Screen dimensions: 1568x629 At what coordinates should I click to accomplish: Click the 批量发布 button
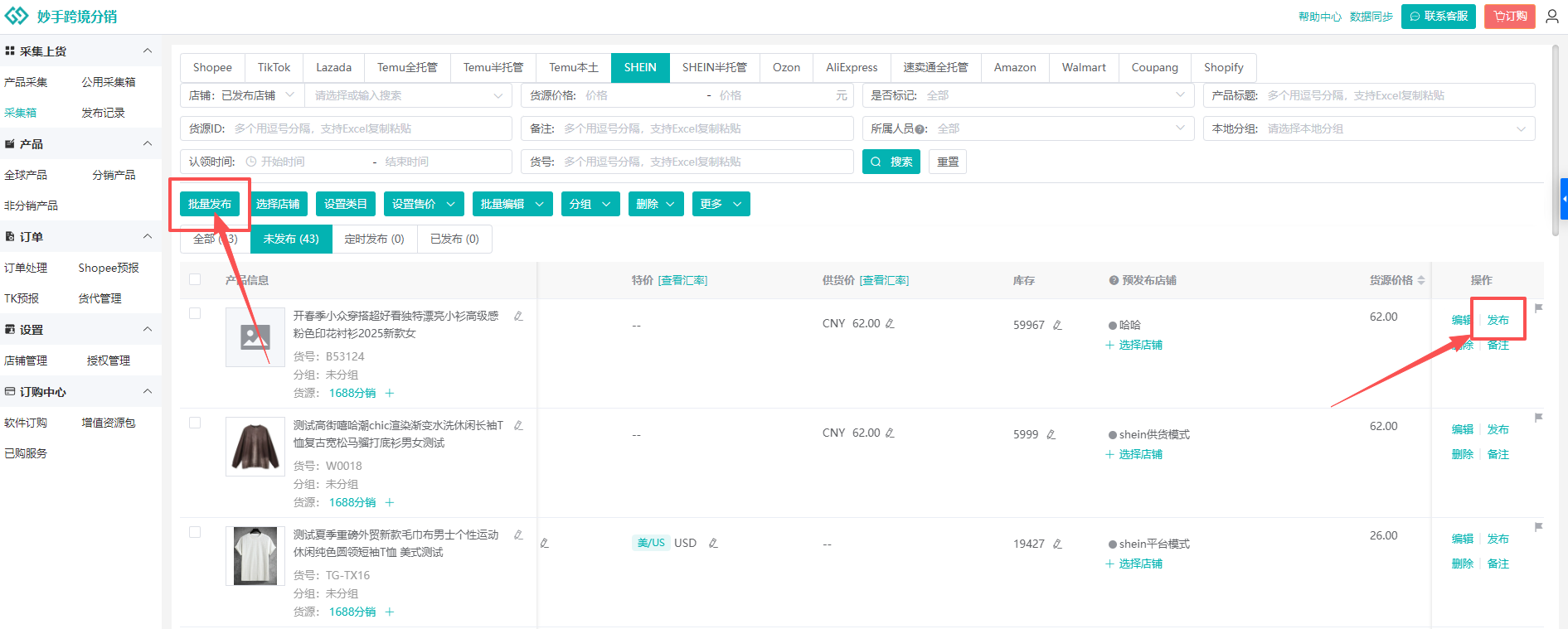[x=209, y=204]
